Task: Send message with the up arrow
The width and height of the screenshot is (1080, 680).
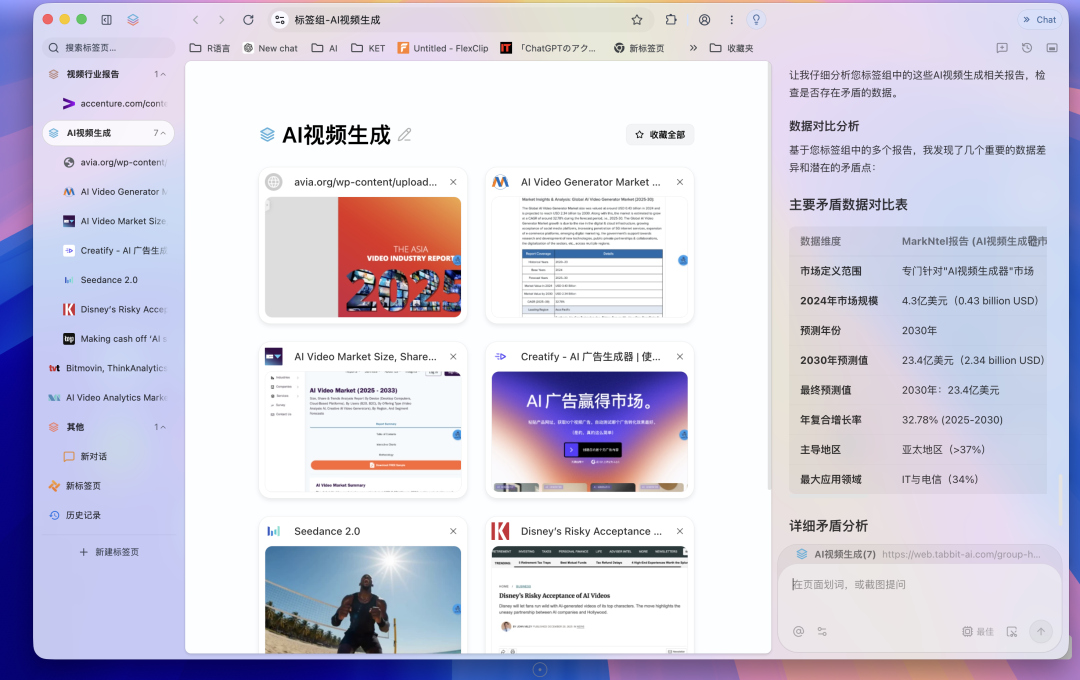Action: point(1041,631)
